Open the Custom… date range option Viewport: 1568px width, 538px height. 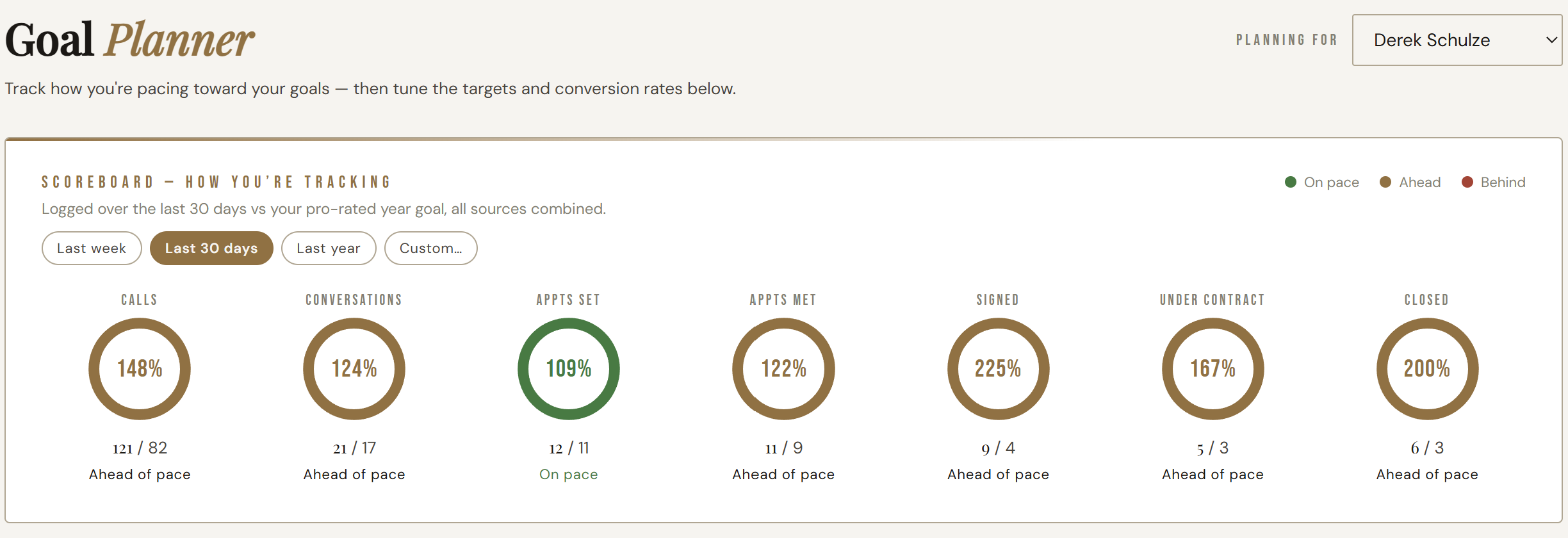tap(431, 248)
